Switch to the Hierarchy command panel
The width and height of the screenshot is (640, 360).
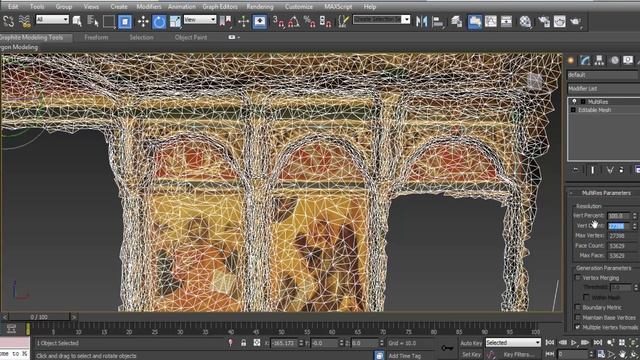point(599,60)
